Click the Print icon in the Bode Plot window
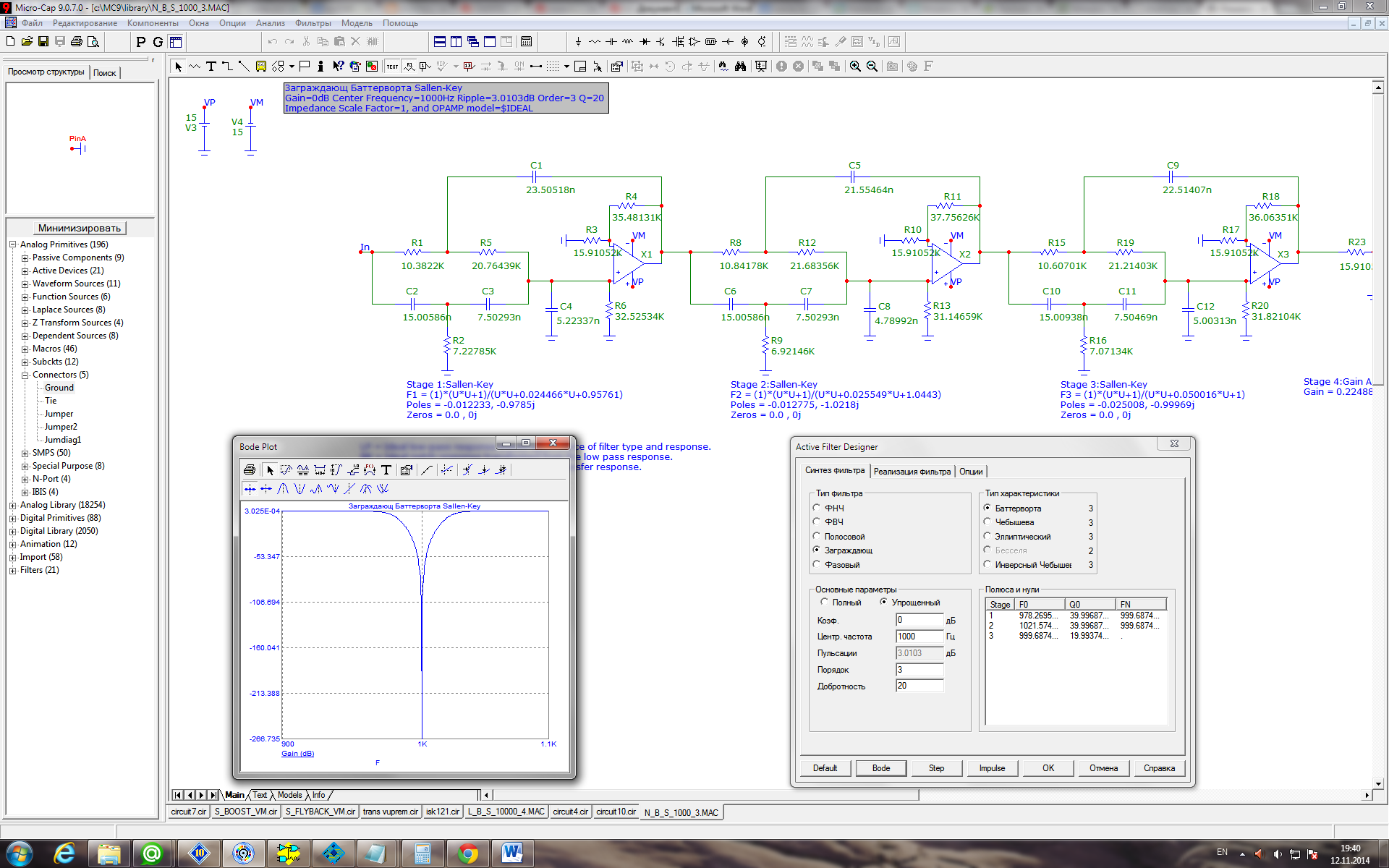 click(250, 470)
